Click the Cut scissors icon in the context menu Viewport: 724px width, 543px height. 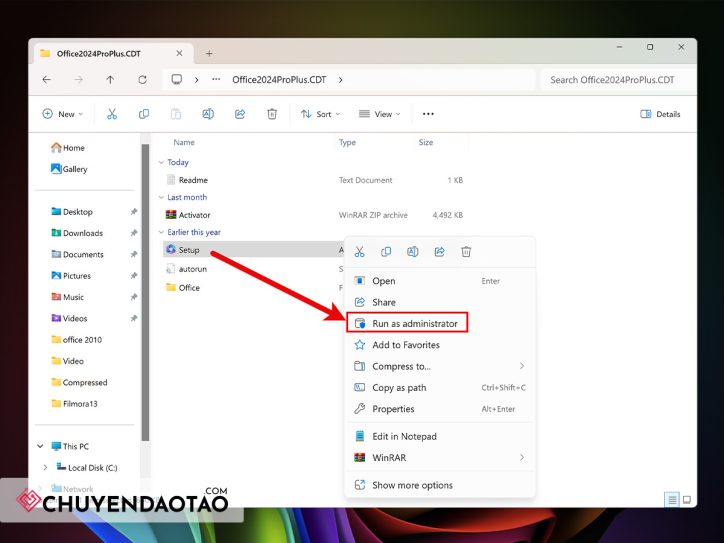359,252
